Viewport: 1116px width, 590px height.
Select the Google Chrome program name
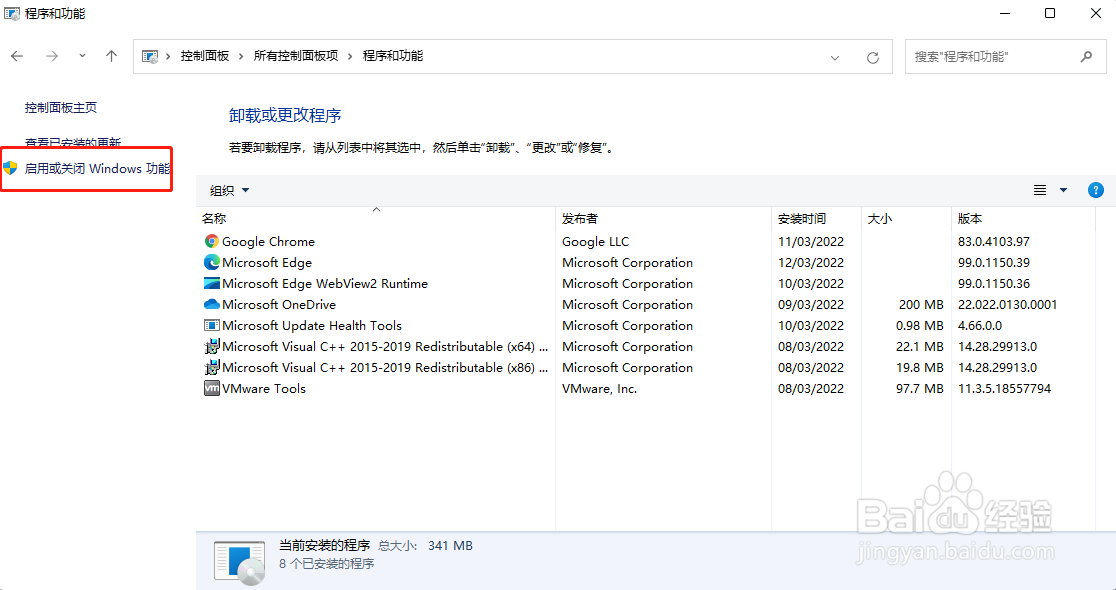[268, 242]
